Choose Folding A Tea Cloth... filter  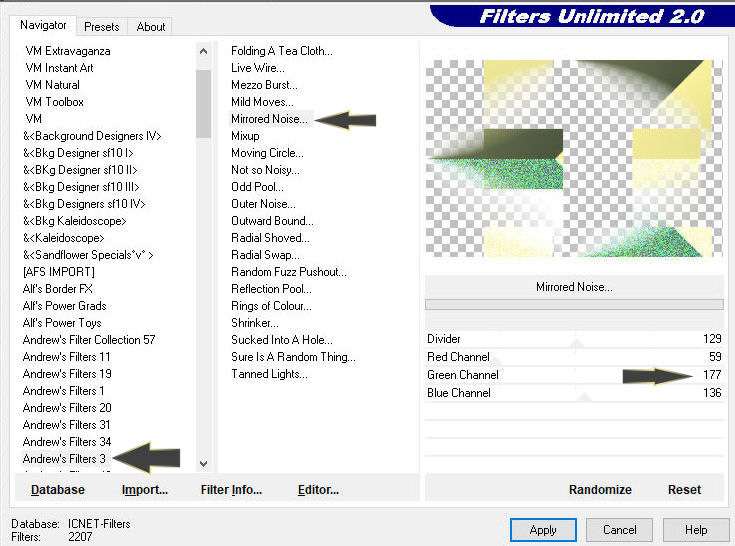click(x=282, y=51)
